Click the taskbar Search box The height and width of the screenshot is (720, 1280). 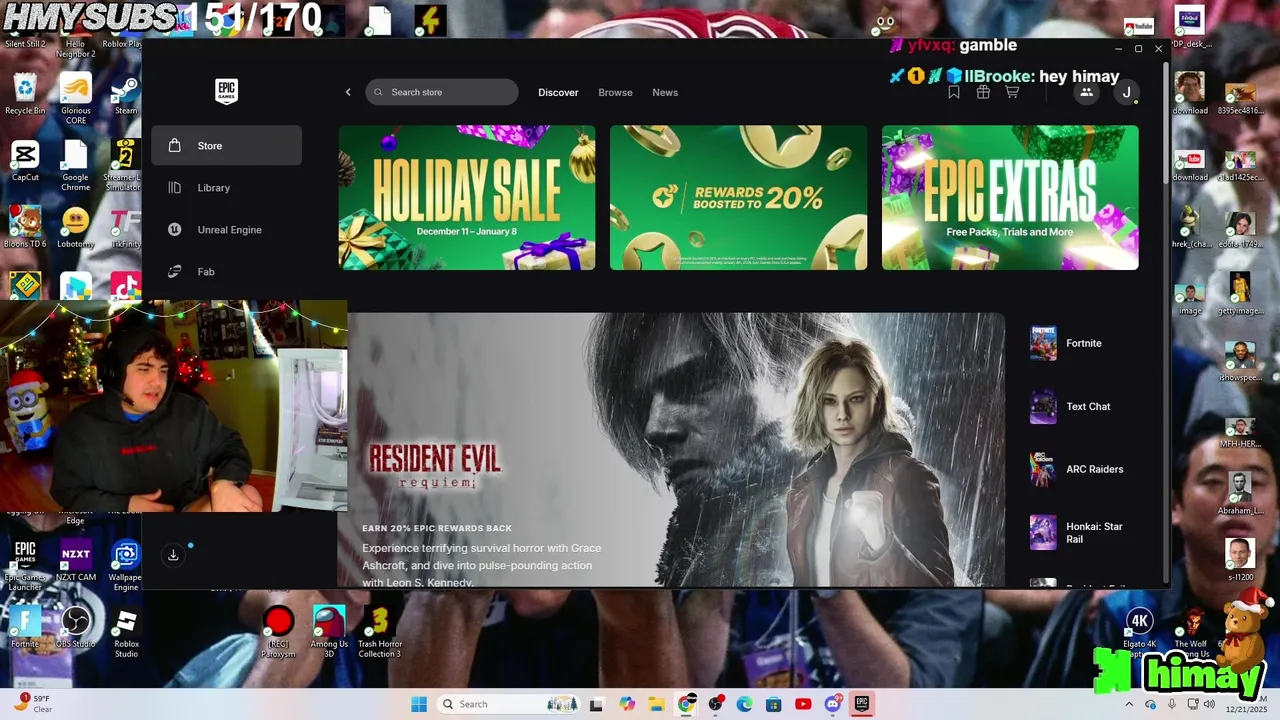[x=510, y=704]
